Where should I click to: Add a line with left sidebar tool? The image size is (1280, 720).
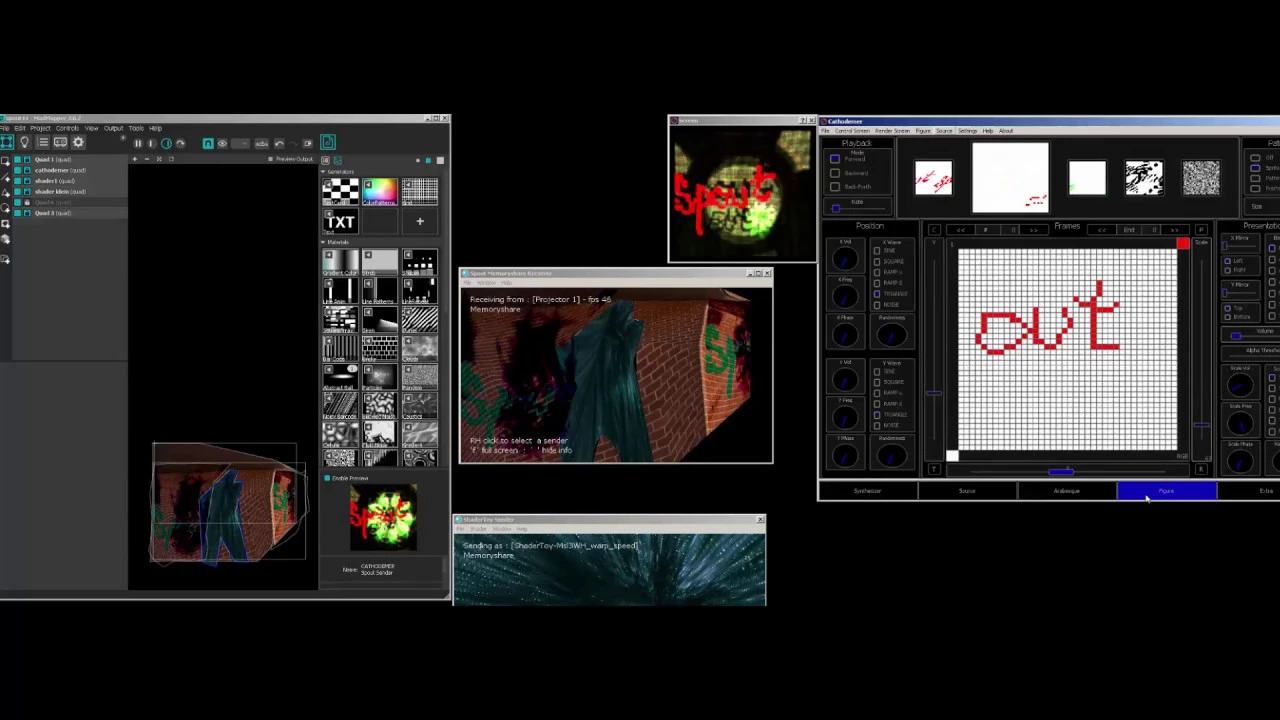coord(5,177)
